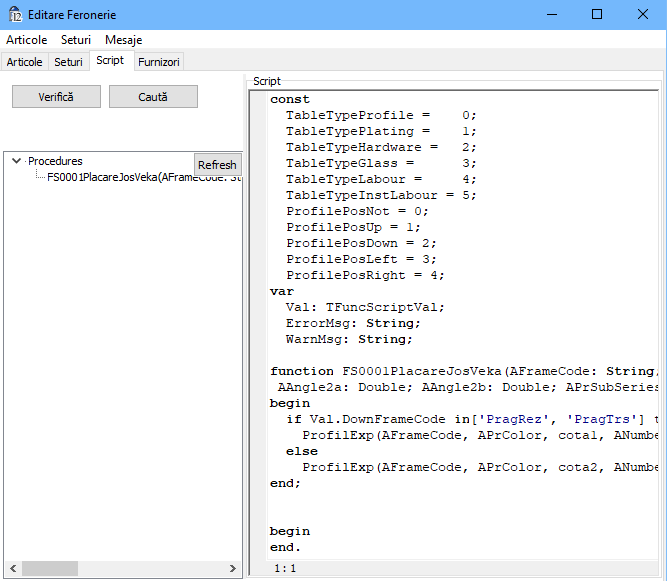Collapse the Procedures tree node
Image resolution: width=667 pixels, height=581 pixels.
pos(17,161)
